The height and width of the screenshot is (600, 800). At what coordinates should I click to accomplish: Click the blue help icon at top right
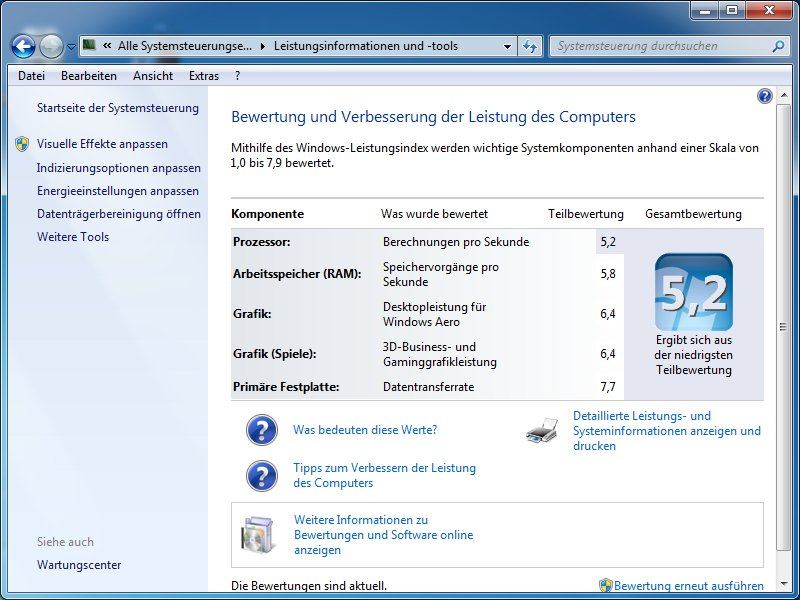click(x=764, y=95)
